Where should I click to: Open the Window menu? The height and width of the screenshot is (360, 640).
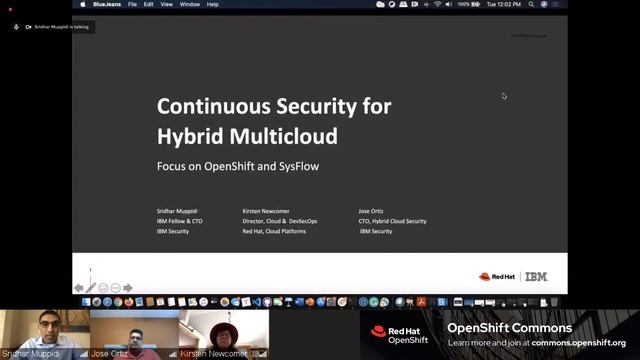point(189,4)
